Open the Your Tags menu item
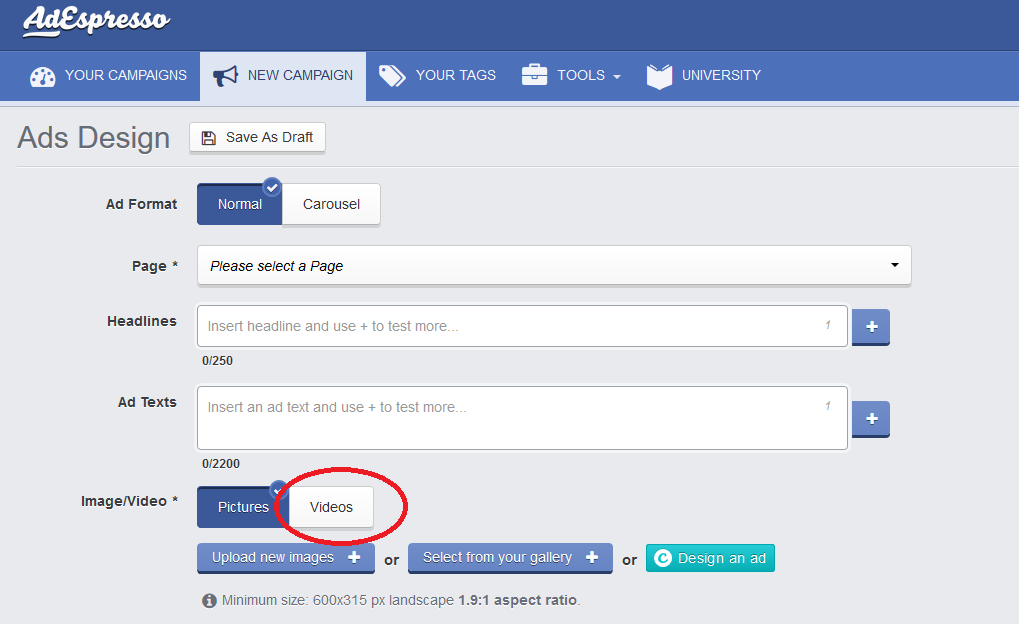The height and width of the screenshot is (624, 1019). (x=455, y=75)
